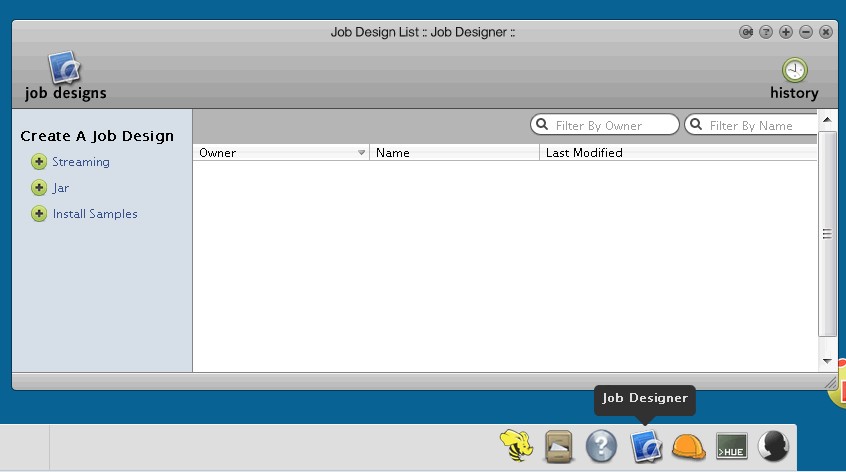Launch Job Designer from the dock
Image resolution: width=846 pixels, height=472 pixels.
click(x=645, y=446)
